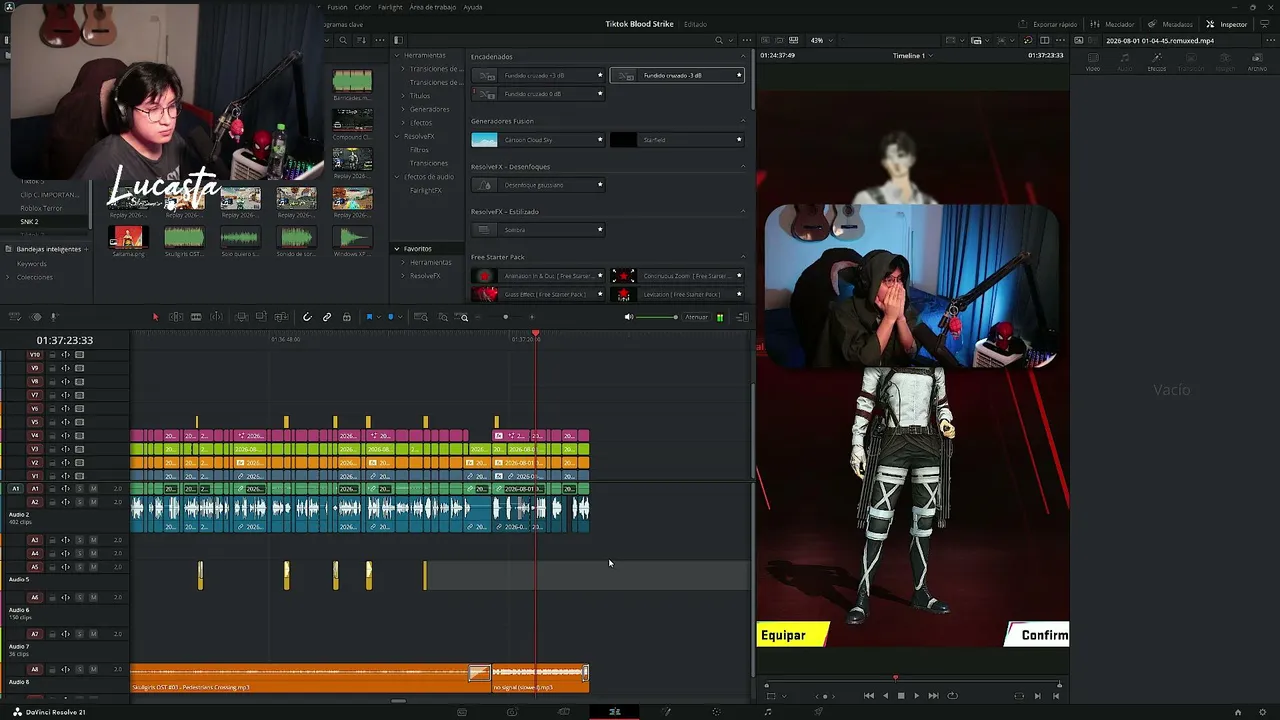Select Generadores in the effects tree
Screen dimensions: 1280x720
(430, 109)
